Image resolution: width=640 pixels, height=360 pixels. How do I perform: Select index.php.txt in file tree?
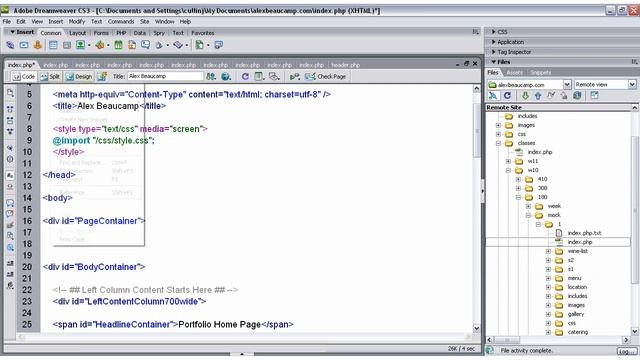tap(584, 233)
